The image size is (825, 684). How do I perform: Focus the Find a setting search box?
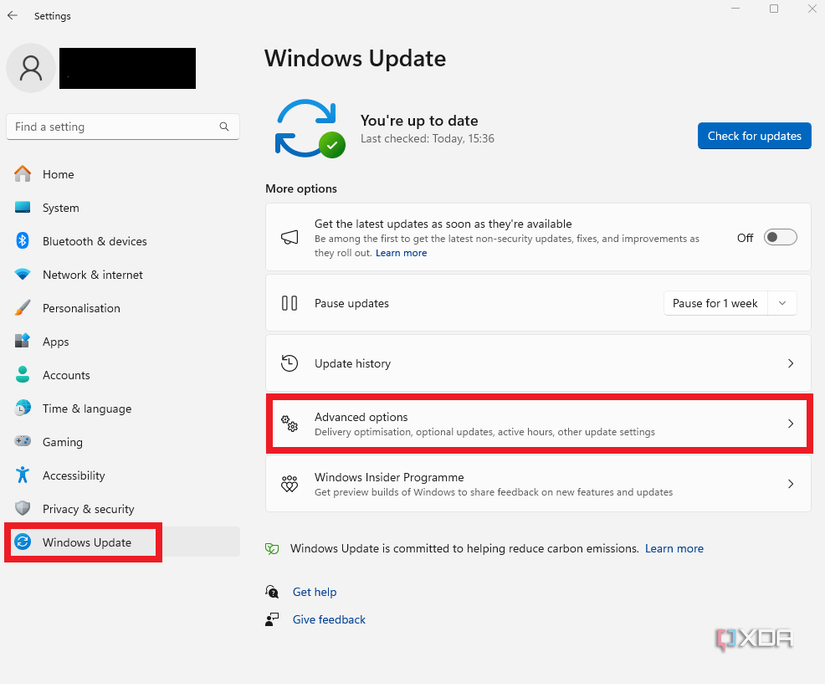[123, 127]
